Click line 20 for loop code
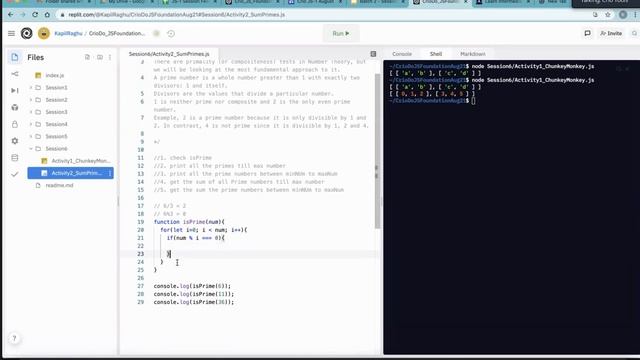This screenshot has height=360, width=640. click(x=204, y=230)
